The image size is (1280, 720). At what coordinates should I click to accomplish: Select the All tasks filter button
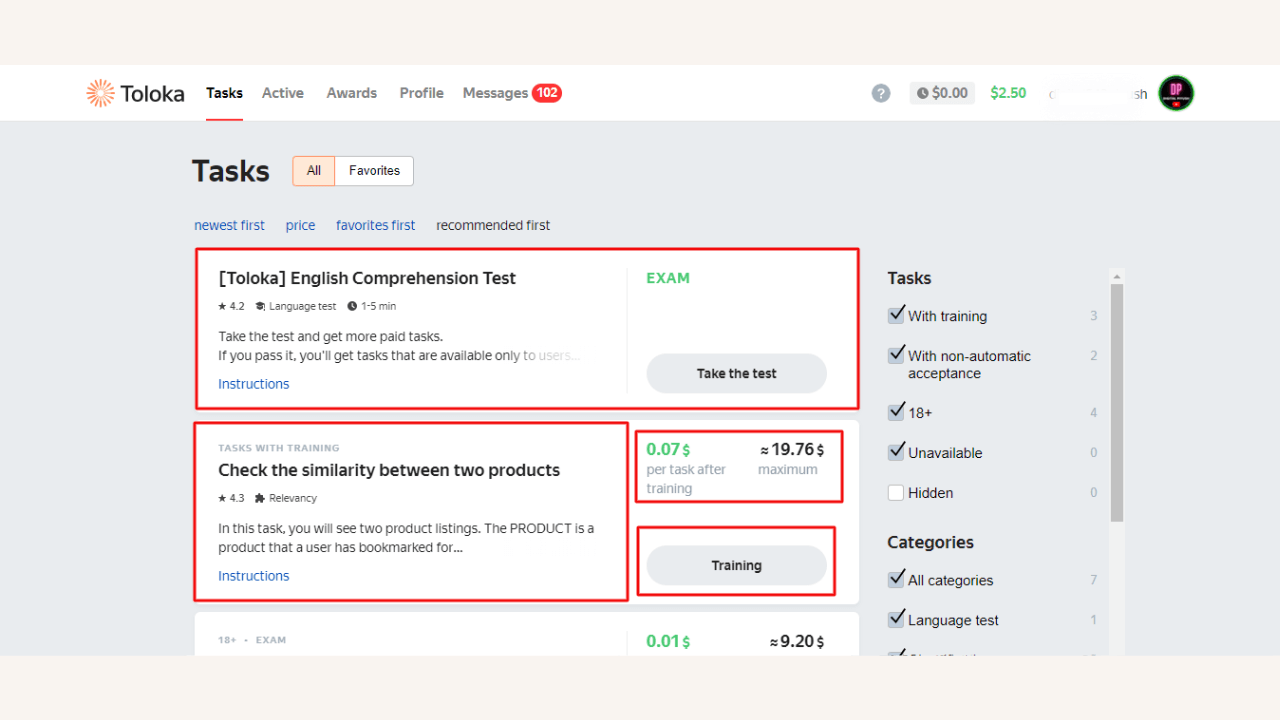point(314,171)
